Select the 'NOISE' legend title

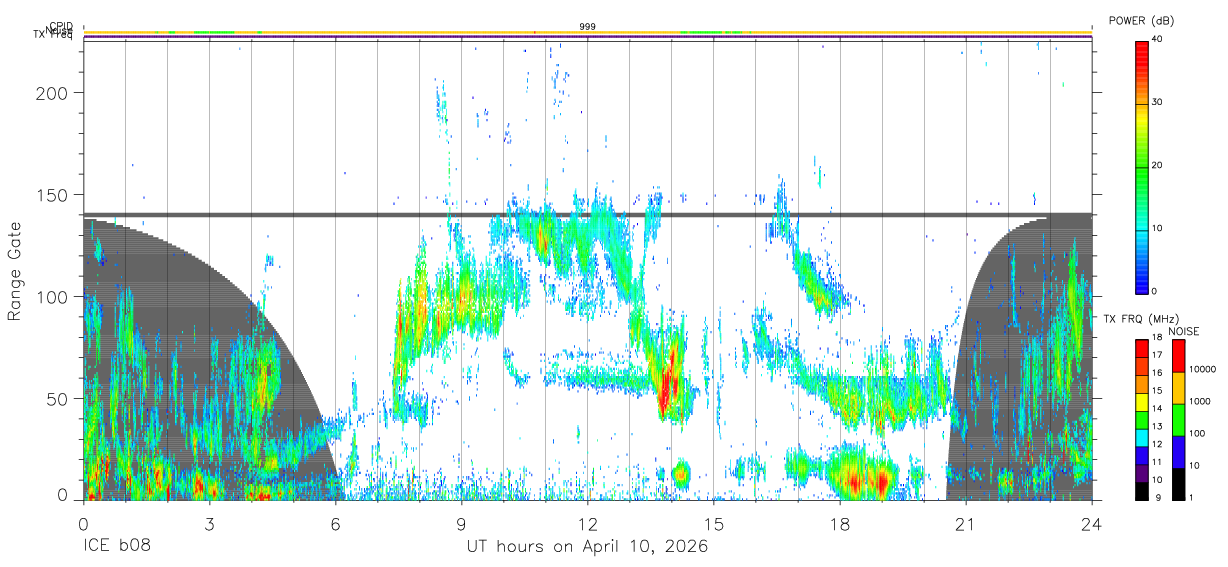pos(1182,331)
